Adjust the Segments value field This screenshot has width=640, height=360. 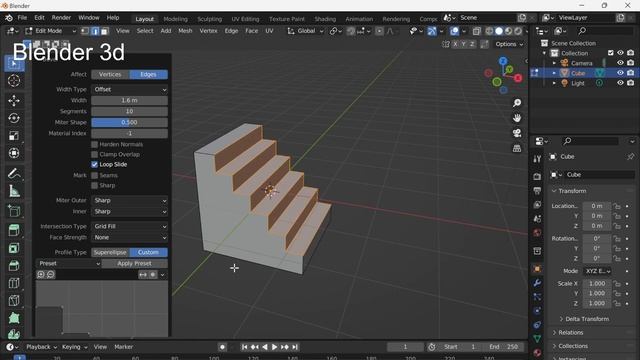[x=129, y=111]
